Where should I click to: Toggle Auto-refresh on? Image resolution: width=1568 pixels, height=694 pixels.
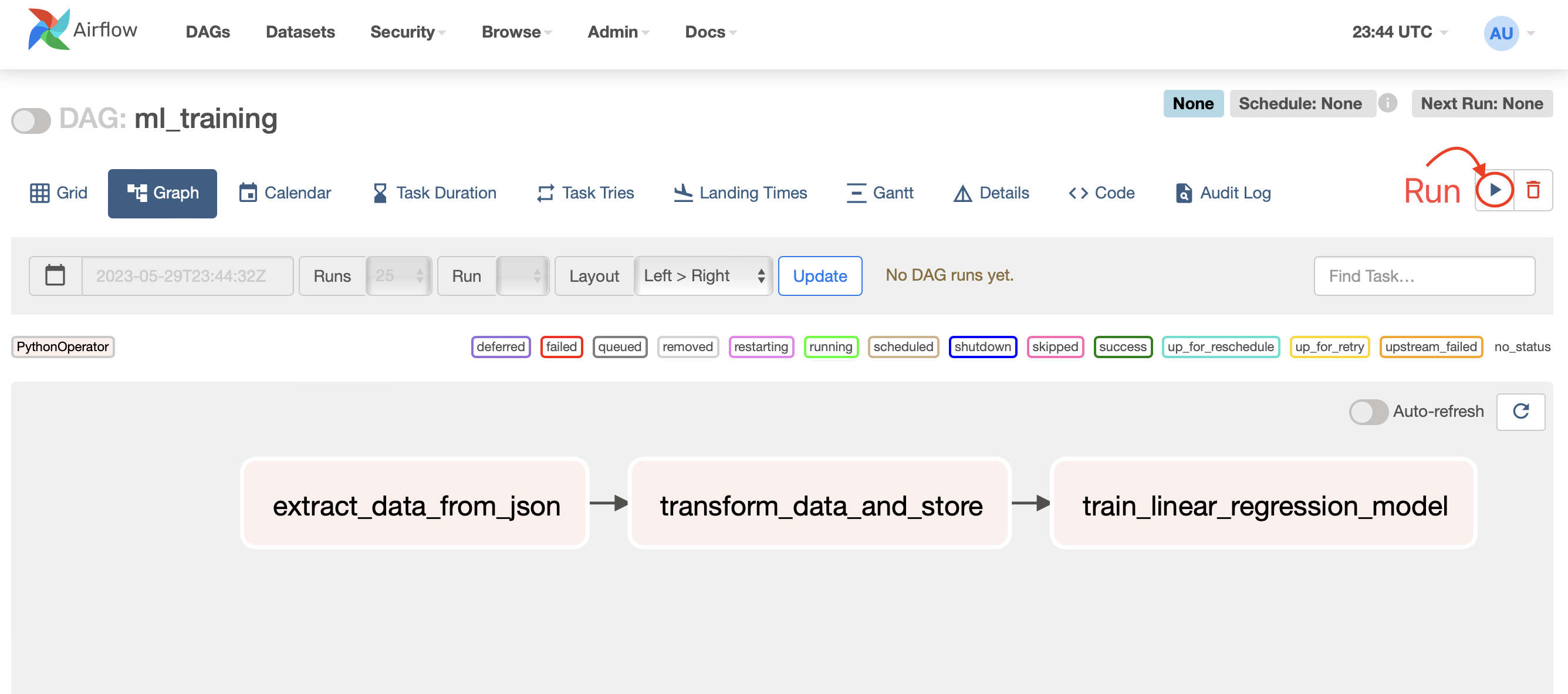[1369, 412]
